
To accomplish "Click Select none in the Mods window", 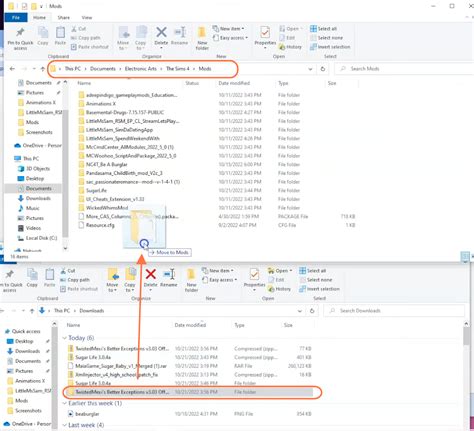I will point(327,38).
